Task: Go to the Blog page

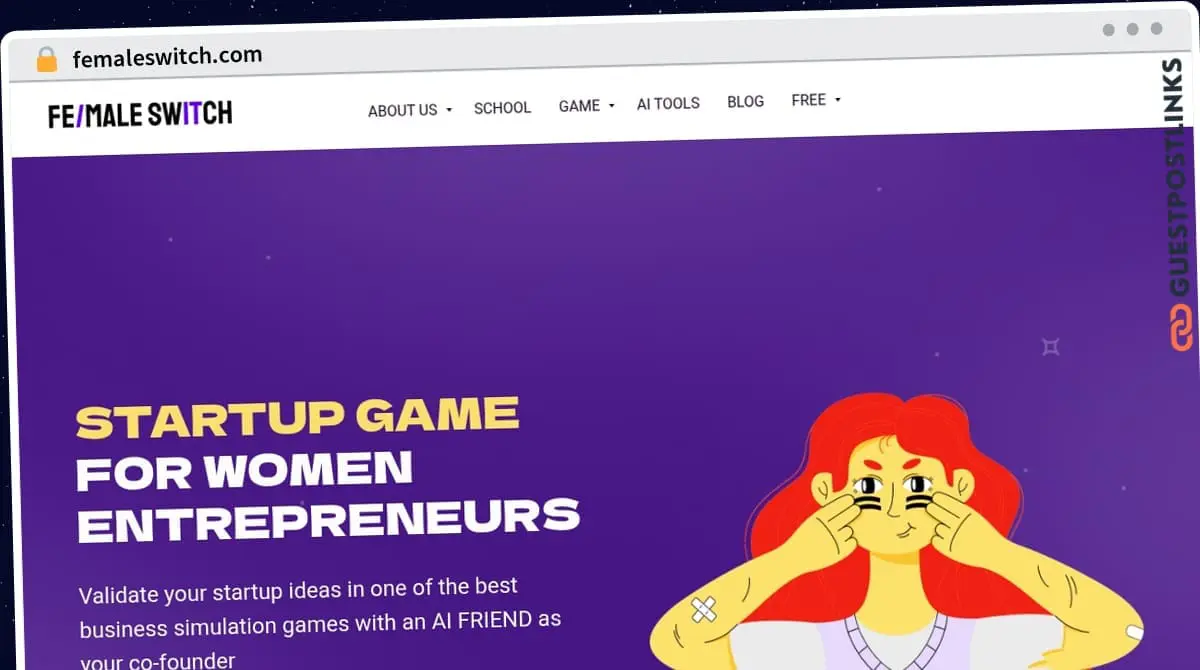Action: [745, 102]
